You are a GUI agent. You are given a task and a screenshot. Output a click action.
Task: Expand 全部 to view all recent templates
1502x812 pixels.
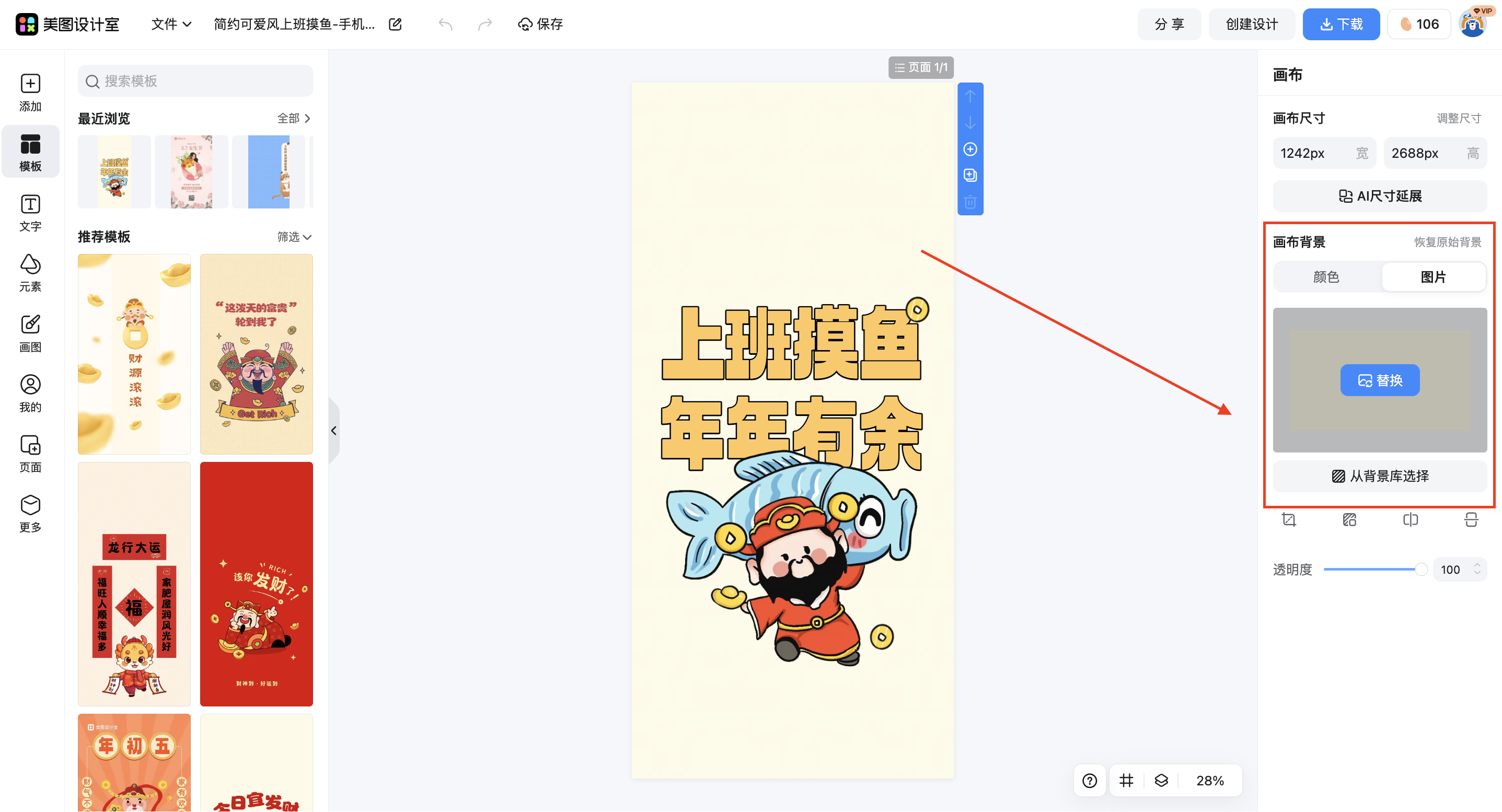click(x=294, y=118)
